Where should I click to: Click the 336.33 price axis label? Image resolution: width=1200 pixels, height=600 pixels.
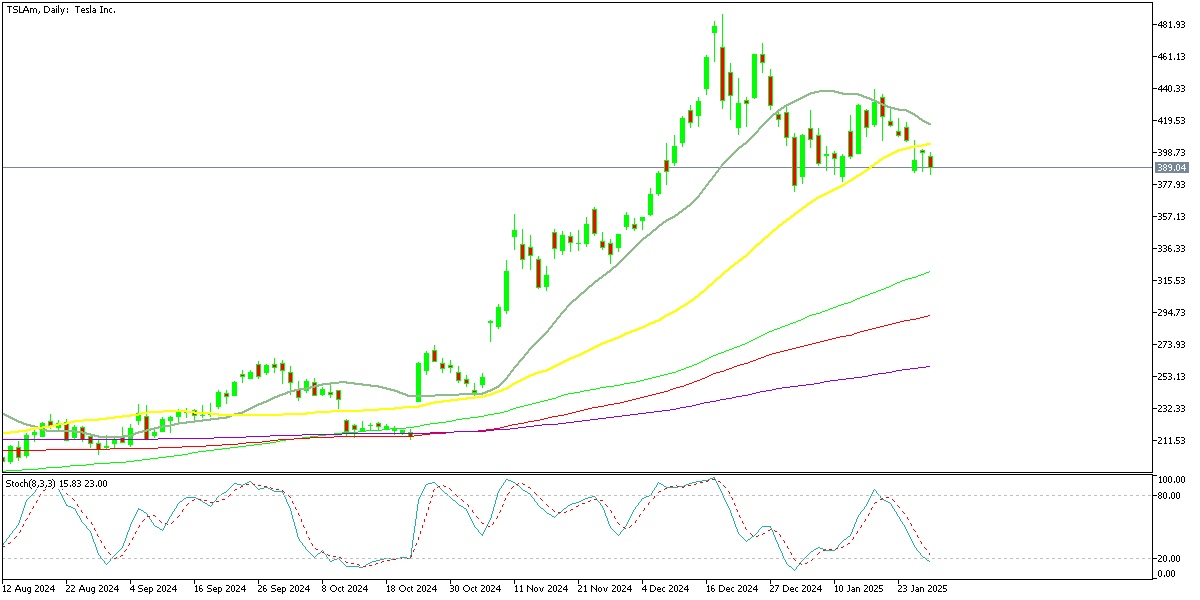pos(1170,248)
